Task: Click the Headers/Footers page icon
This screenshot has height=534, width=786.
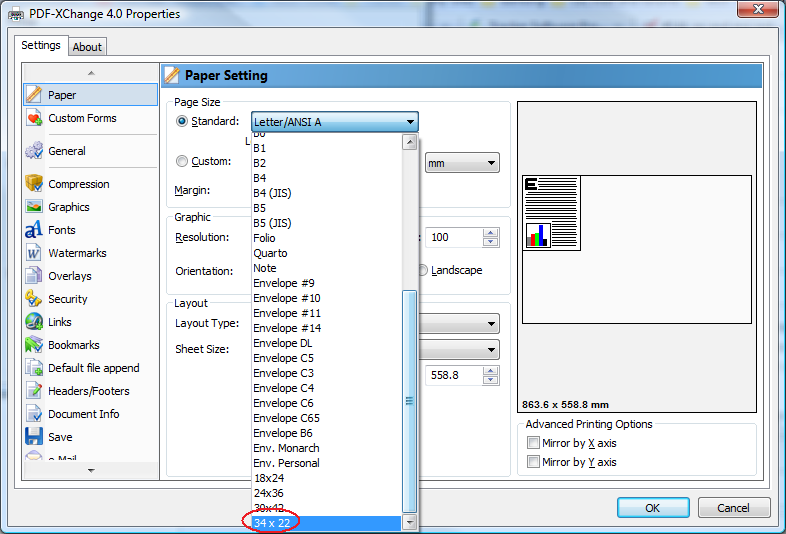Action: point(34,391)
